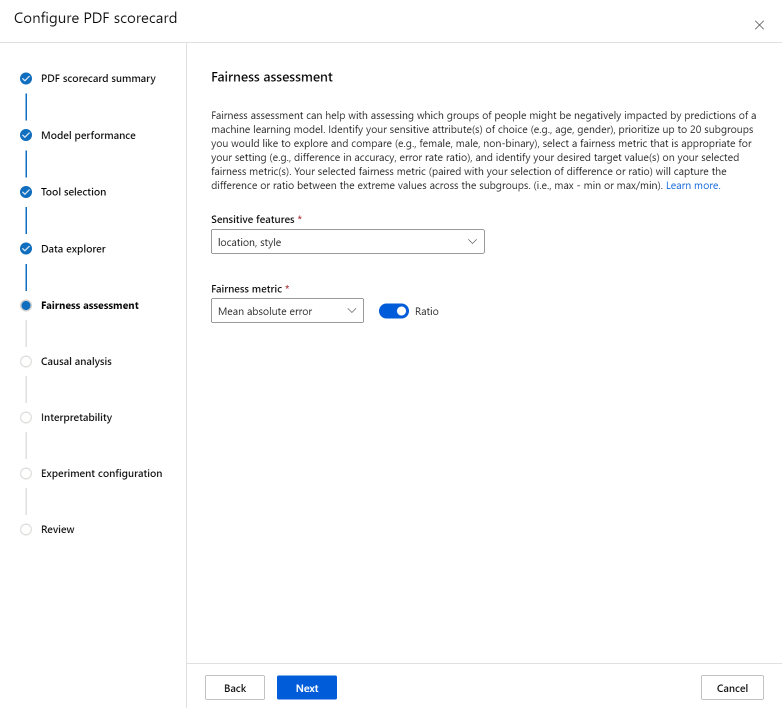
Task: Click the Experiment configuration step circle
Action: coord(26,474)
